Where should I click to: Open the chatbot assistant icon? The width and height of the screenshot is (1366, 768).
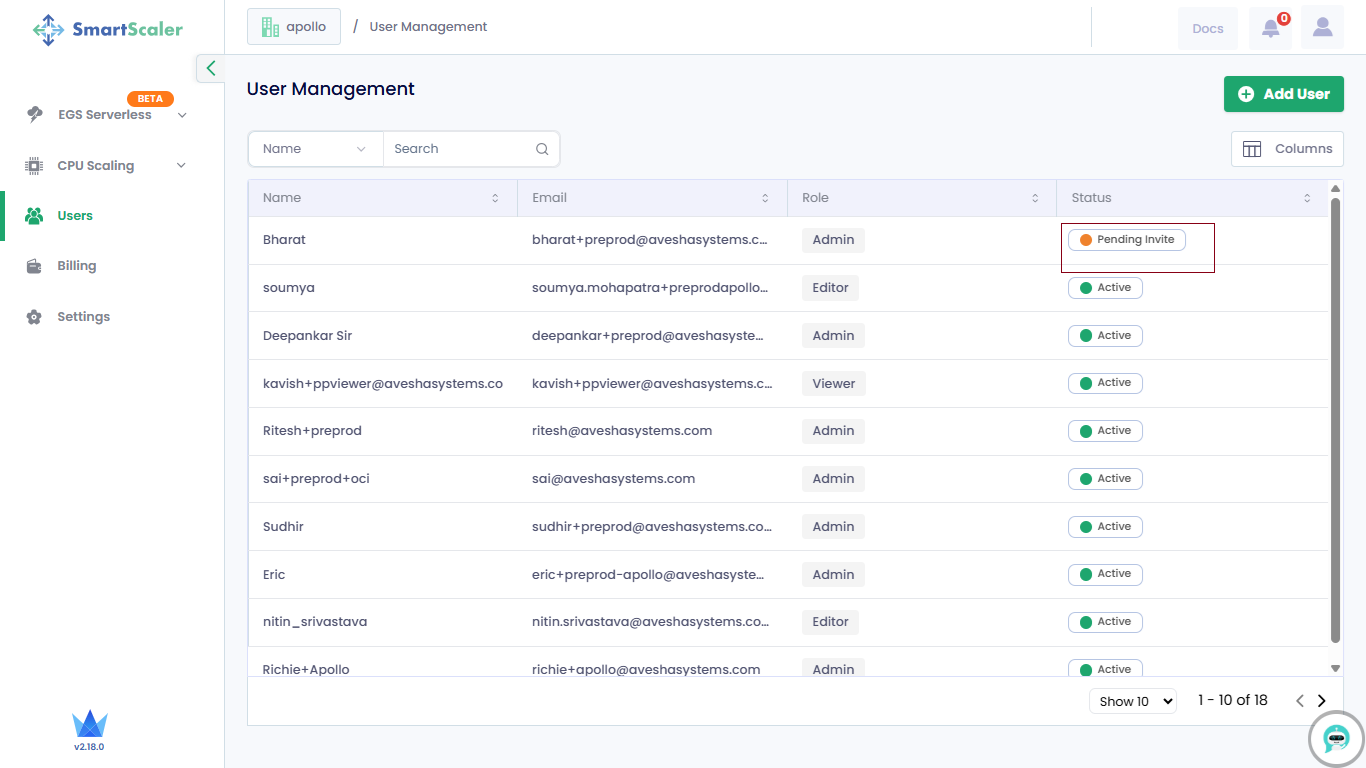1336,738
